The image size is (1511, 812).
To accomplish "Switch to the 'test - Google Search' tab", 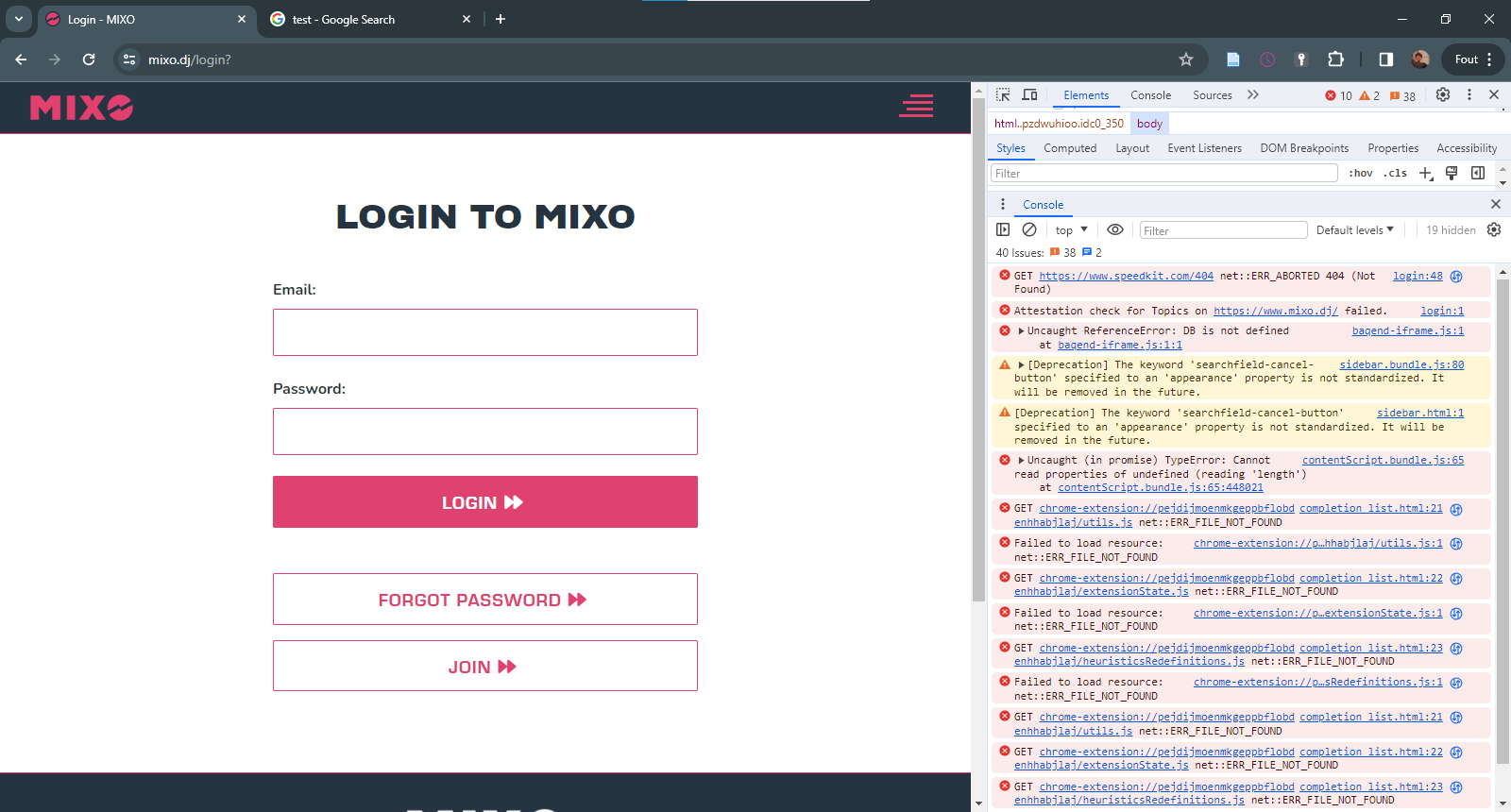I will (x=370, y=19).
